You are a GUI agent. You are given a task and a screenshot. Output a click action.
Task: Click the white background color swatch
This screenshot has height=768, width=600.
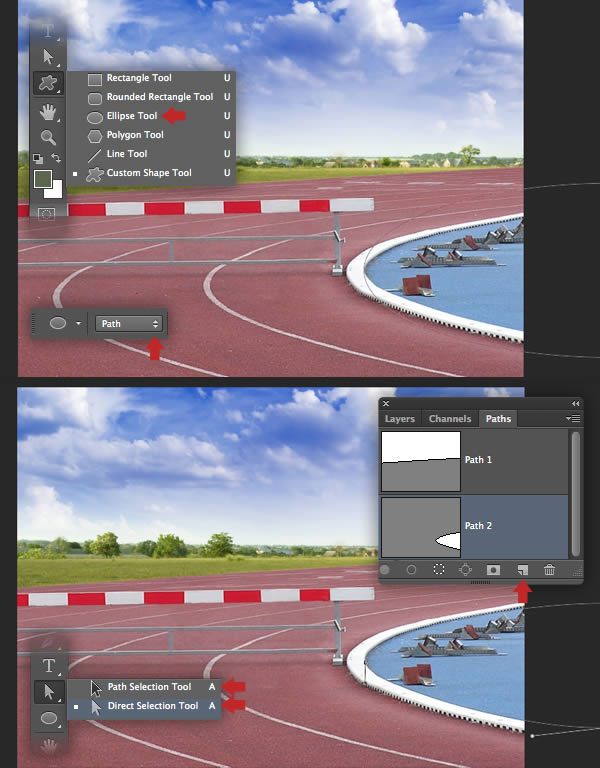55,190
